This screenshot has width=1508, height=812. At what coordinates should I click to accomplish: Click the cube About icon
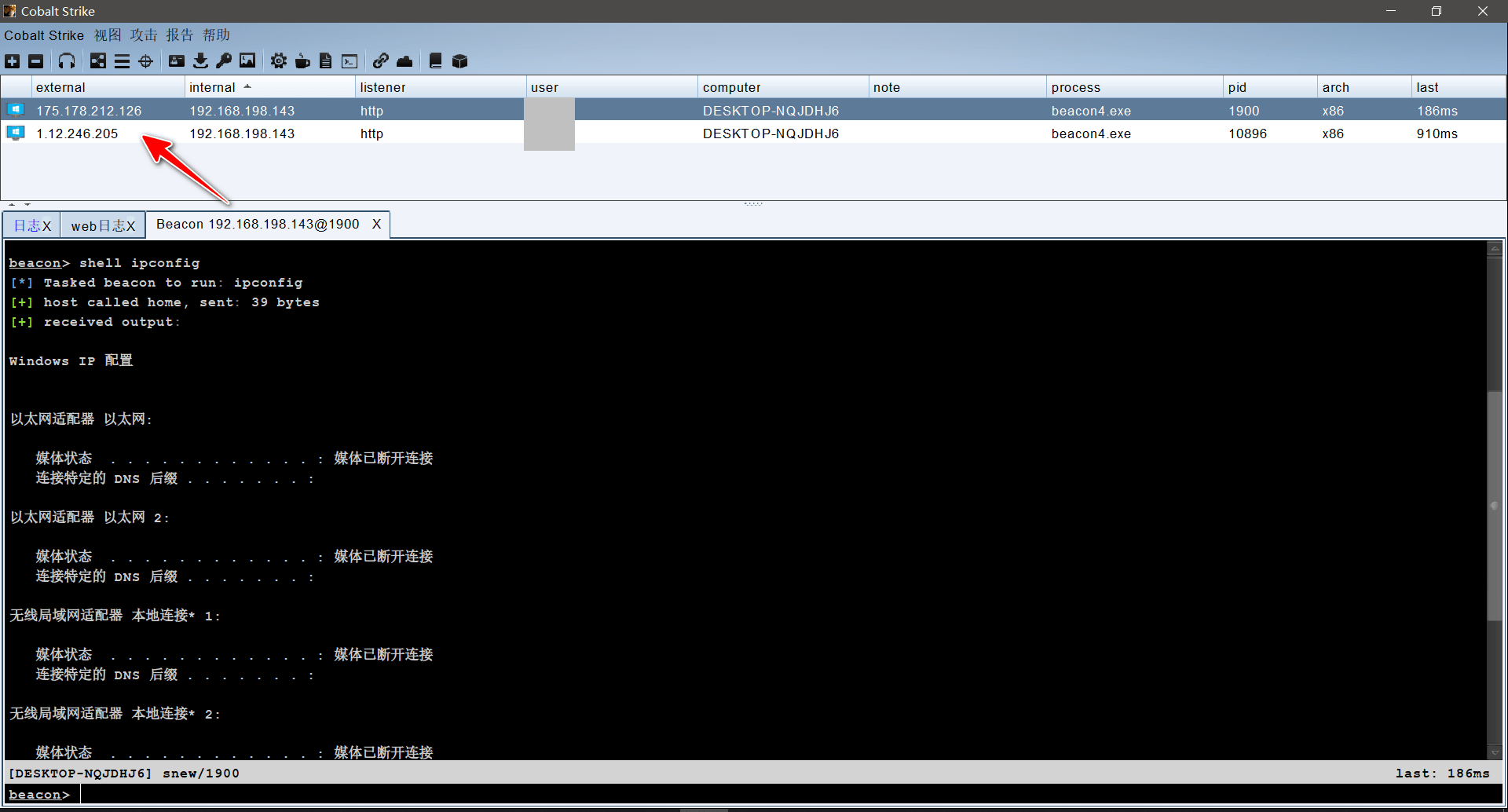(460, 61)
